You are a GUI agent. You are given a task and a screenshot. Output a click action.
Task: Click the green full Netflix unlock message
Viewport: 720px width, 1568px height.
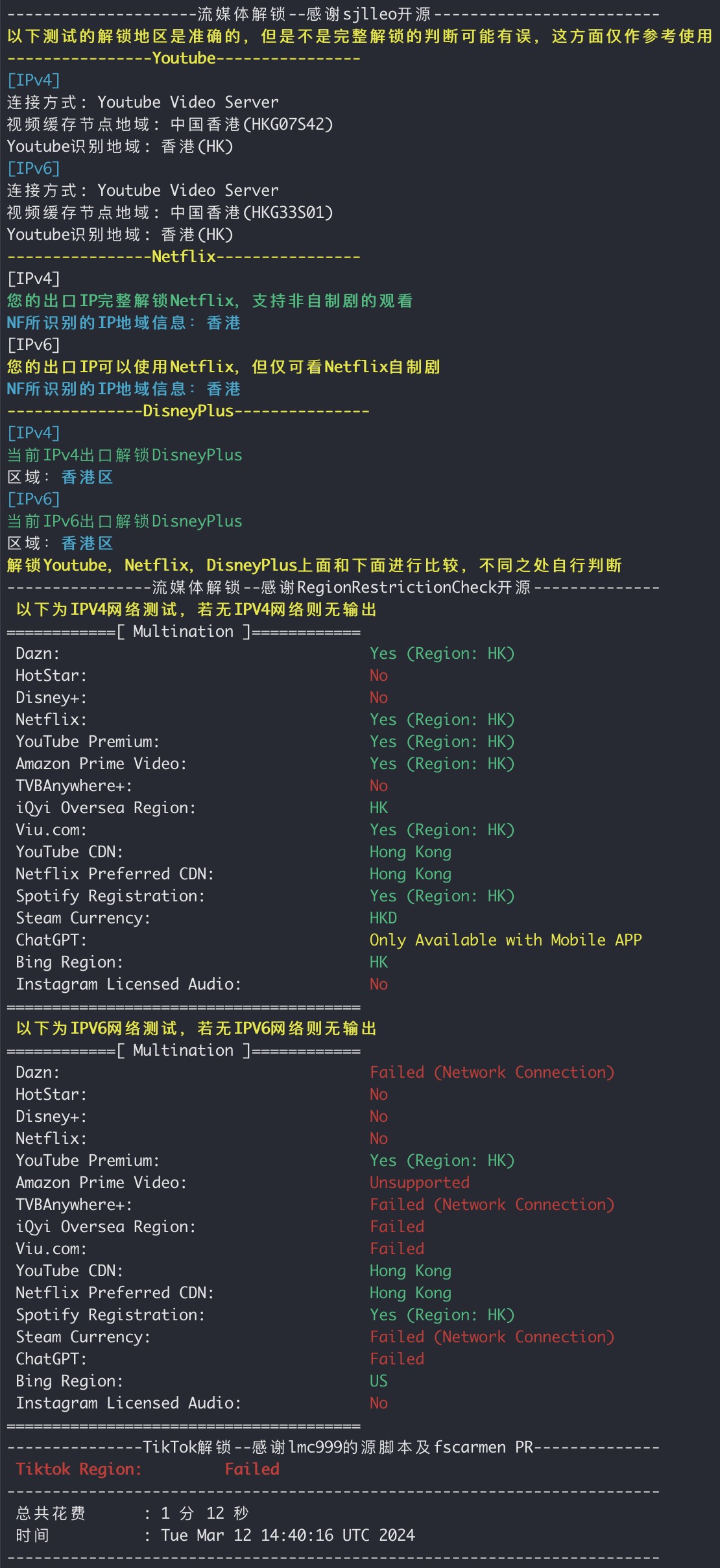pos(210,301)
